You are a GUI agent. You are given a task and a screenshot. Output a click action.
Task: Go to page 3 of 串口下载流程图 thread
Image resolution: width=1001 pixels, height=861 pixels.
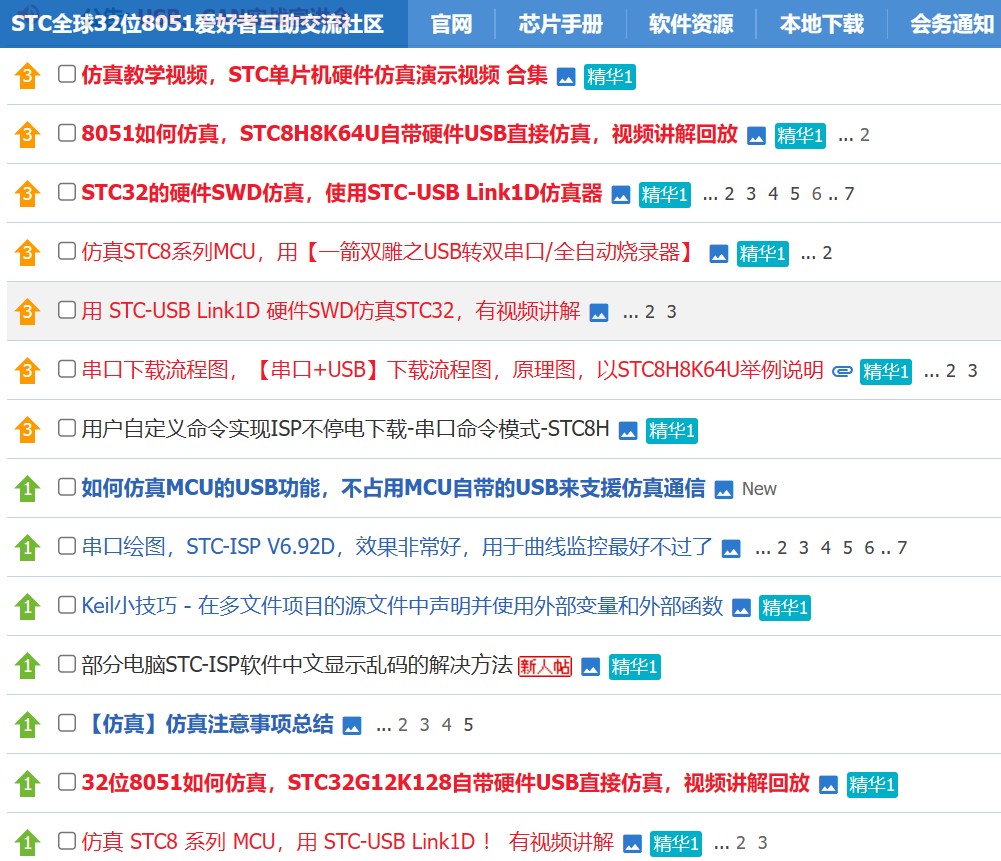(972, 371)
